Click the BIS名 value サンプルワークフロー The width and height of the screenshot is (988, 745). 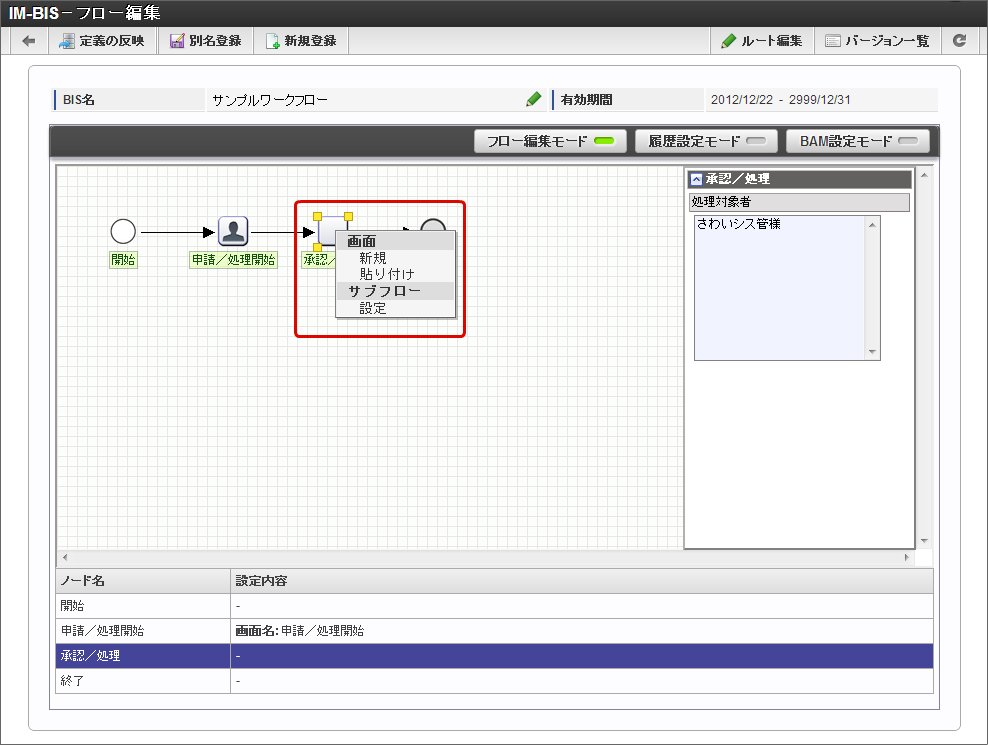(270, 100)
